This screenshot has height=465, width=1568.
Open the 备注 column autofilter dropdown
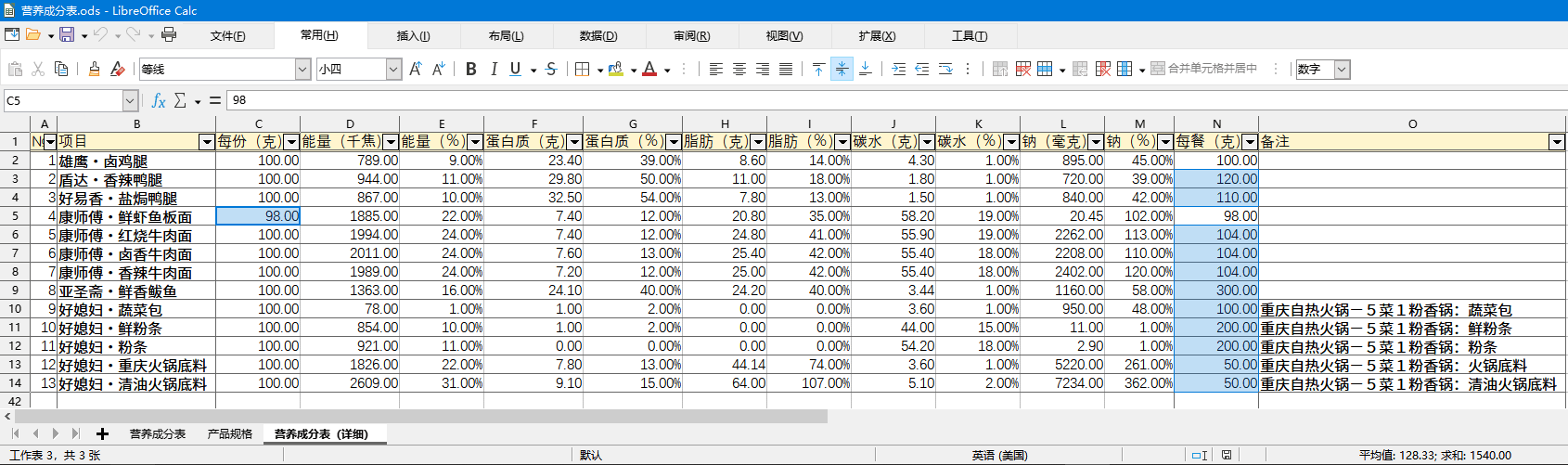click(1557, 142)
